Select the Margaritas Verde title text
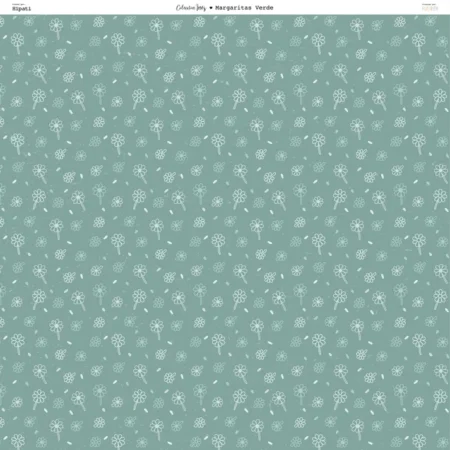The width and height of the screenshot is (450, 450). [244, 8]
